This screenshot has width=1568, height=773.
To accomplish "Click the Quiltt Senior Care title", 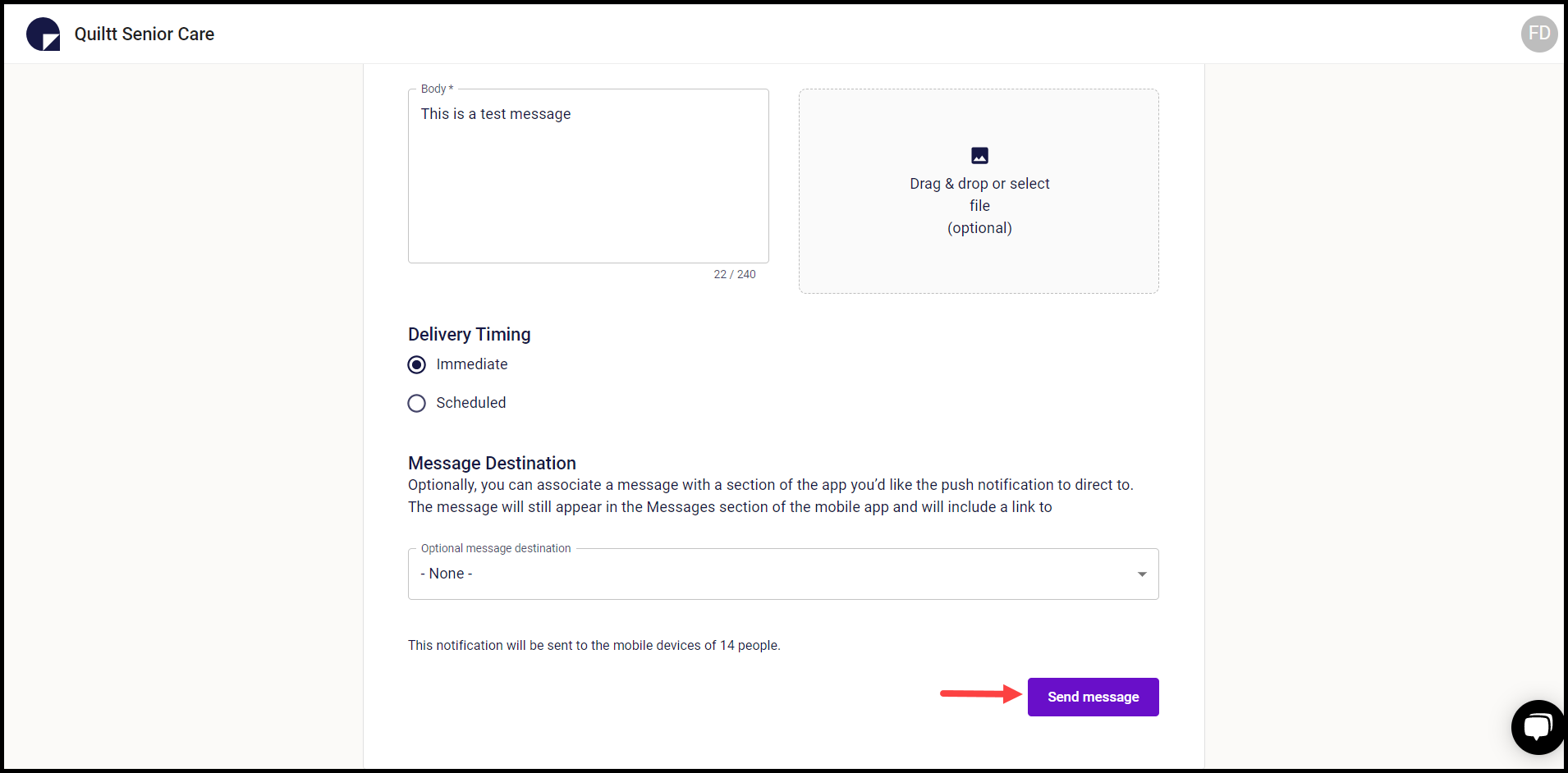I will coord(144,34).
